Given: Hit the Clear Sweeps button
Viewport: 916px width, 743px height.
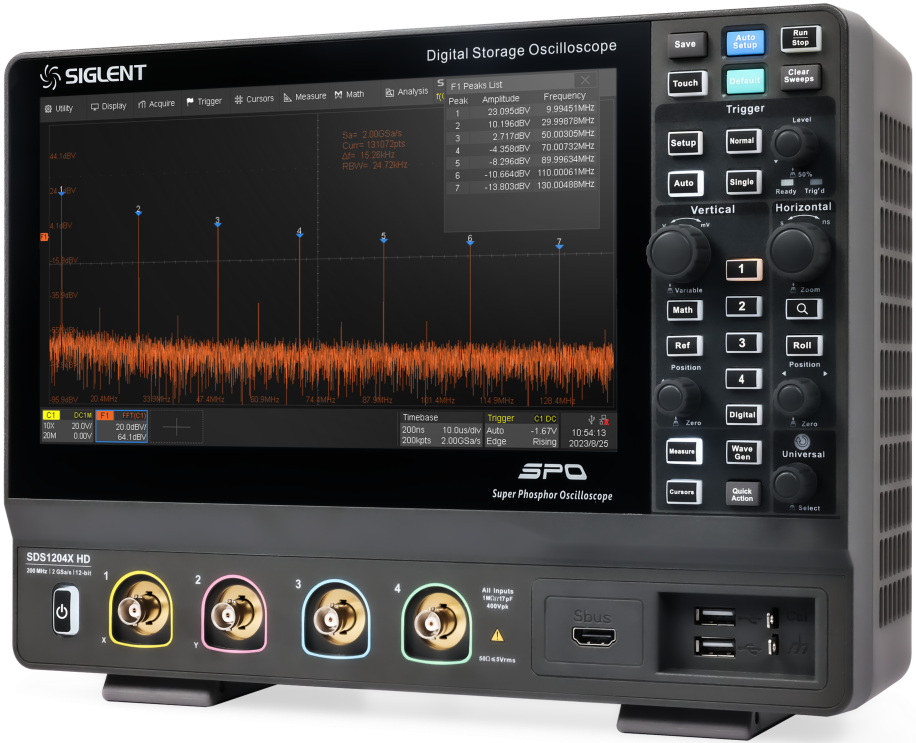Looking at the screenshot, I should [800, 76].
